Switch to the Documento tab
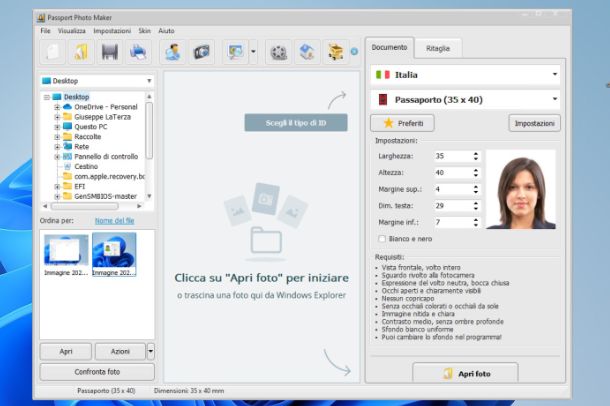 (389, 47)
